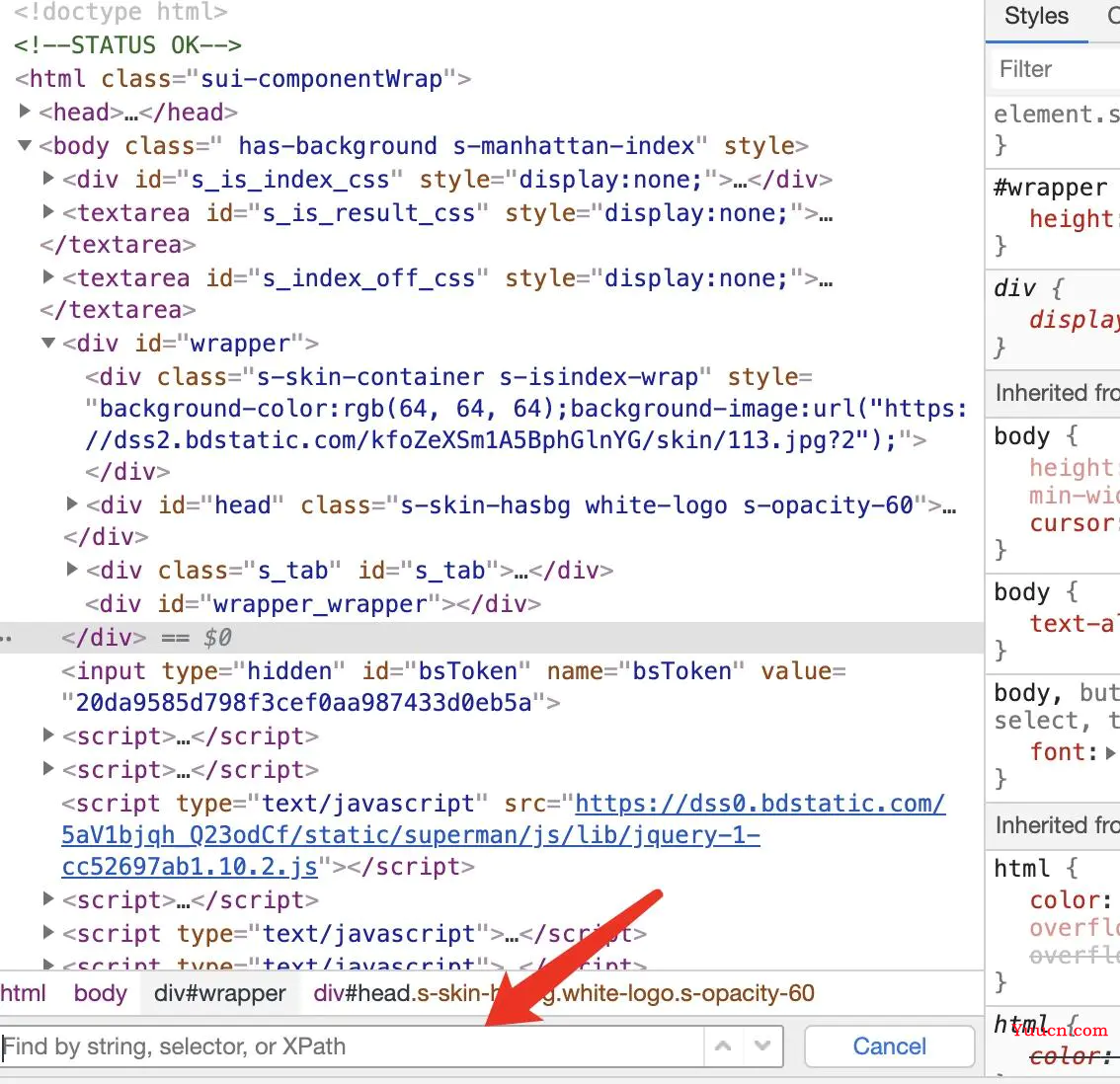1120x1084 pixels.
Task: Select div#wrapper in the breadcrumb bar
Action: tap(220, 992)
